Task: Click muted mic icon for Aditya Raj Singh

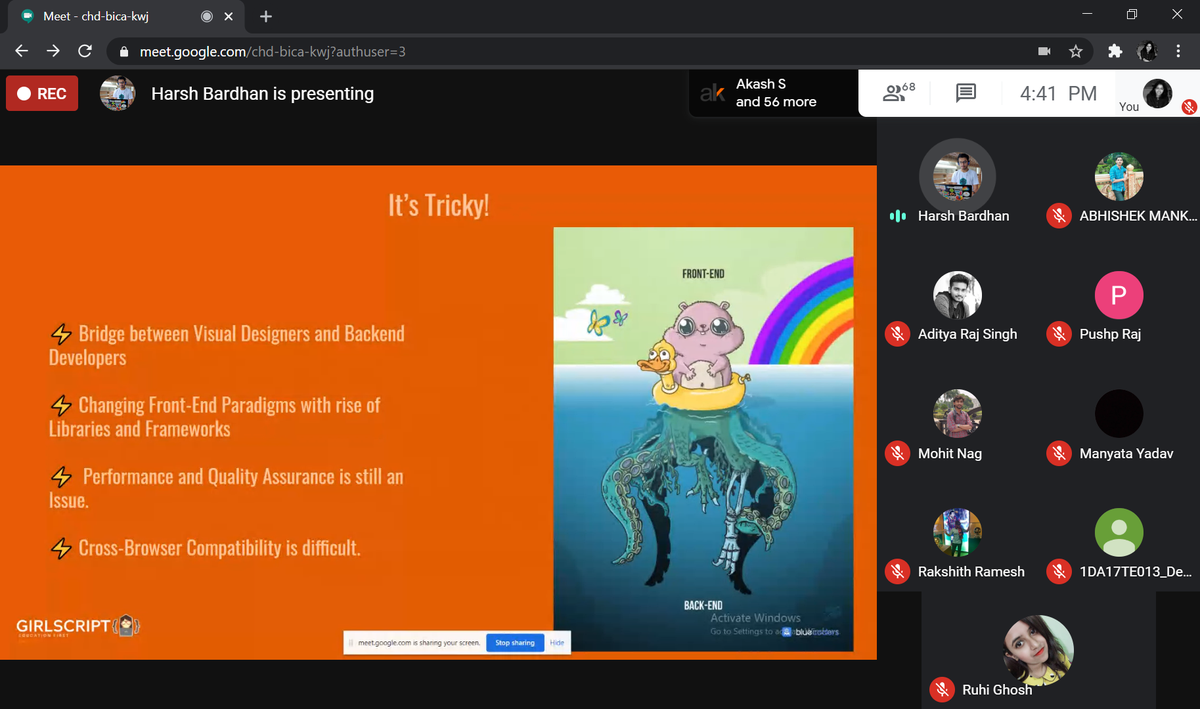Action: pyautogui.click(x=897, y=334)
